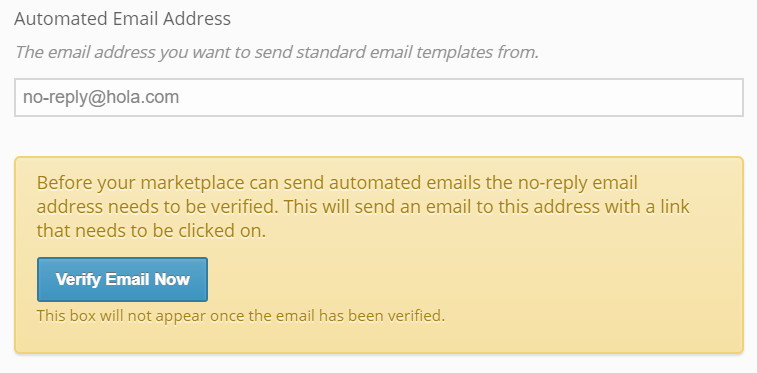Image resolution: width=757 pixels, height=373 pixels.
Task: Click the Verify Email Now button
Action: pyautogui.click(x=122, y=279)
